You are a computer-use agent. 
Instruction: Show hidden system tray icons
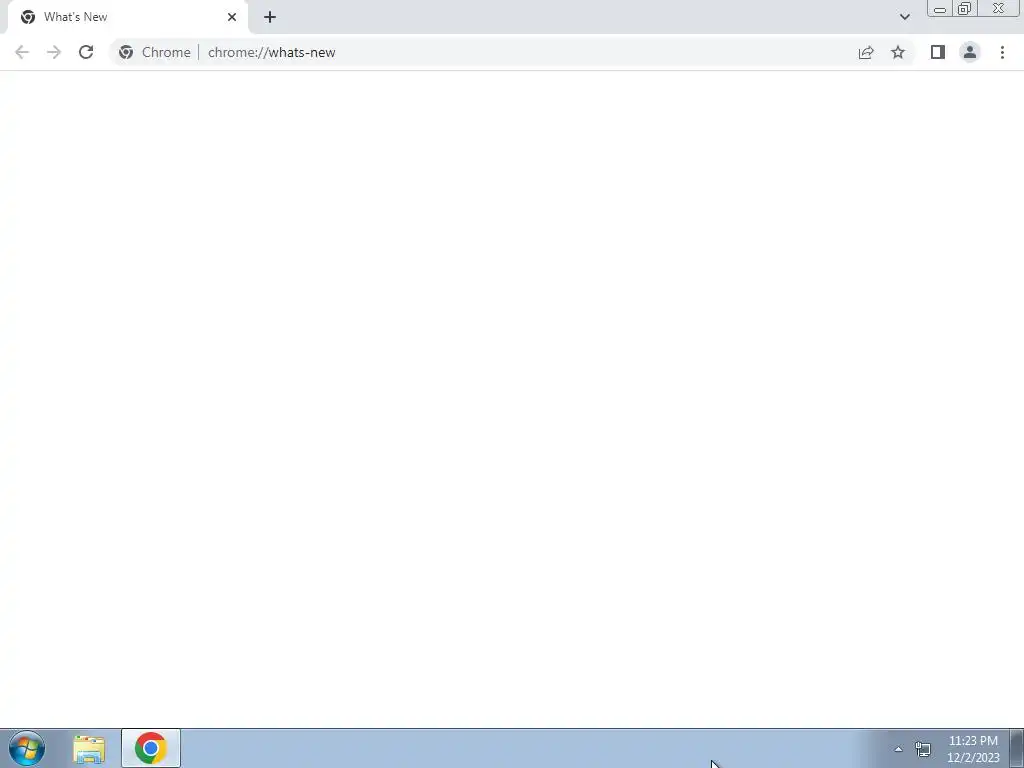click(x=899, y=749)
